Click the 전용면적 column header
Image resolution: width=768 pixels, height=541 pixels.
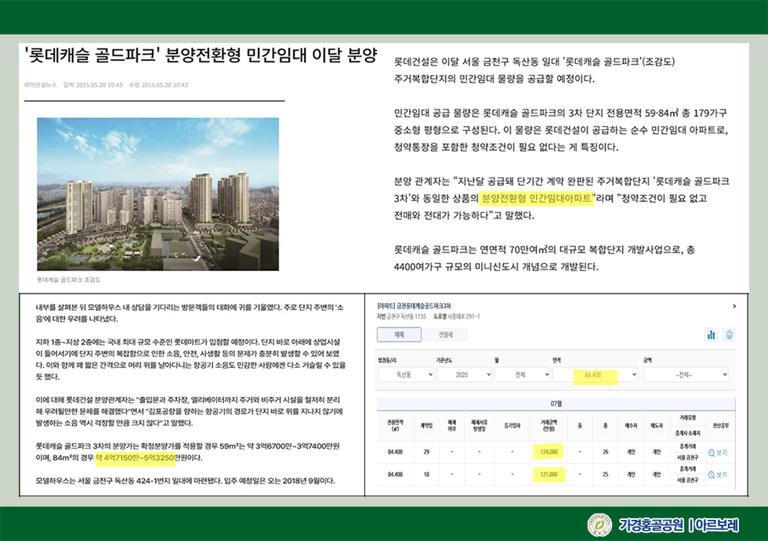click(x=395, y=425)
